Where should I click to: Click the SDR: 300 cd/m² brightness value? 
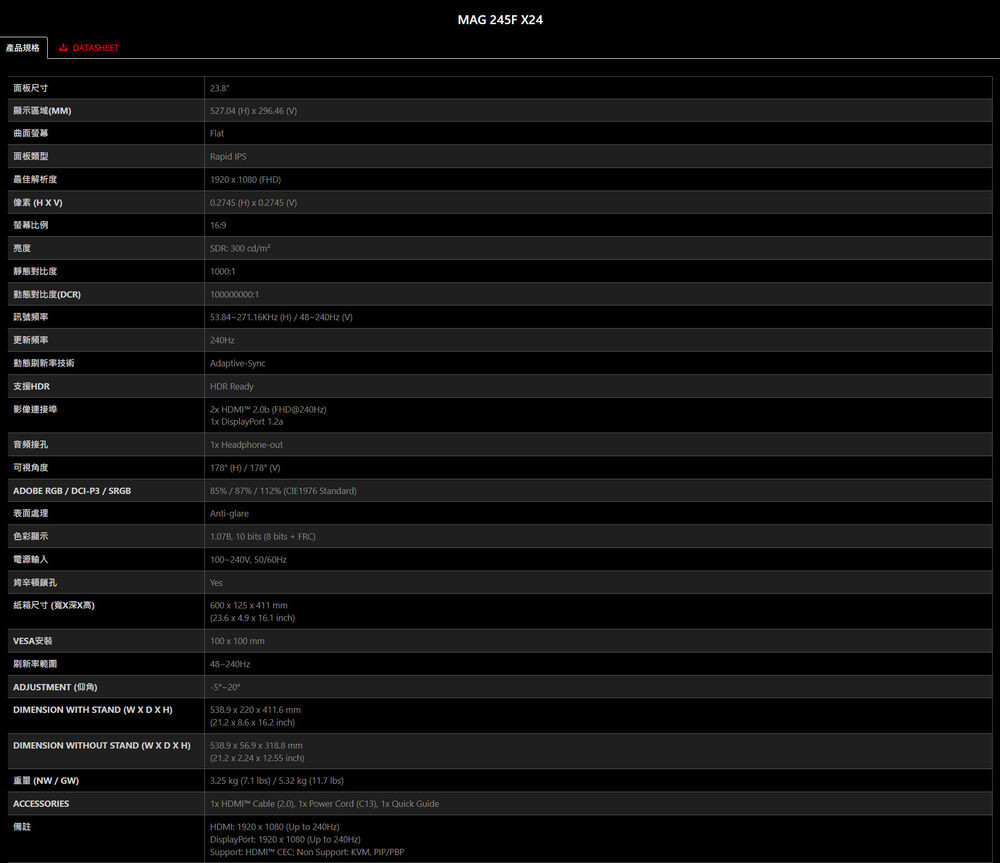click(240, 248)
